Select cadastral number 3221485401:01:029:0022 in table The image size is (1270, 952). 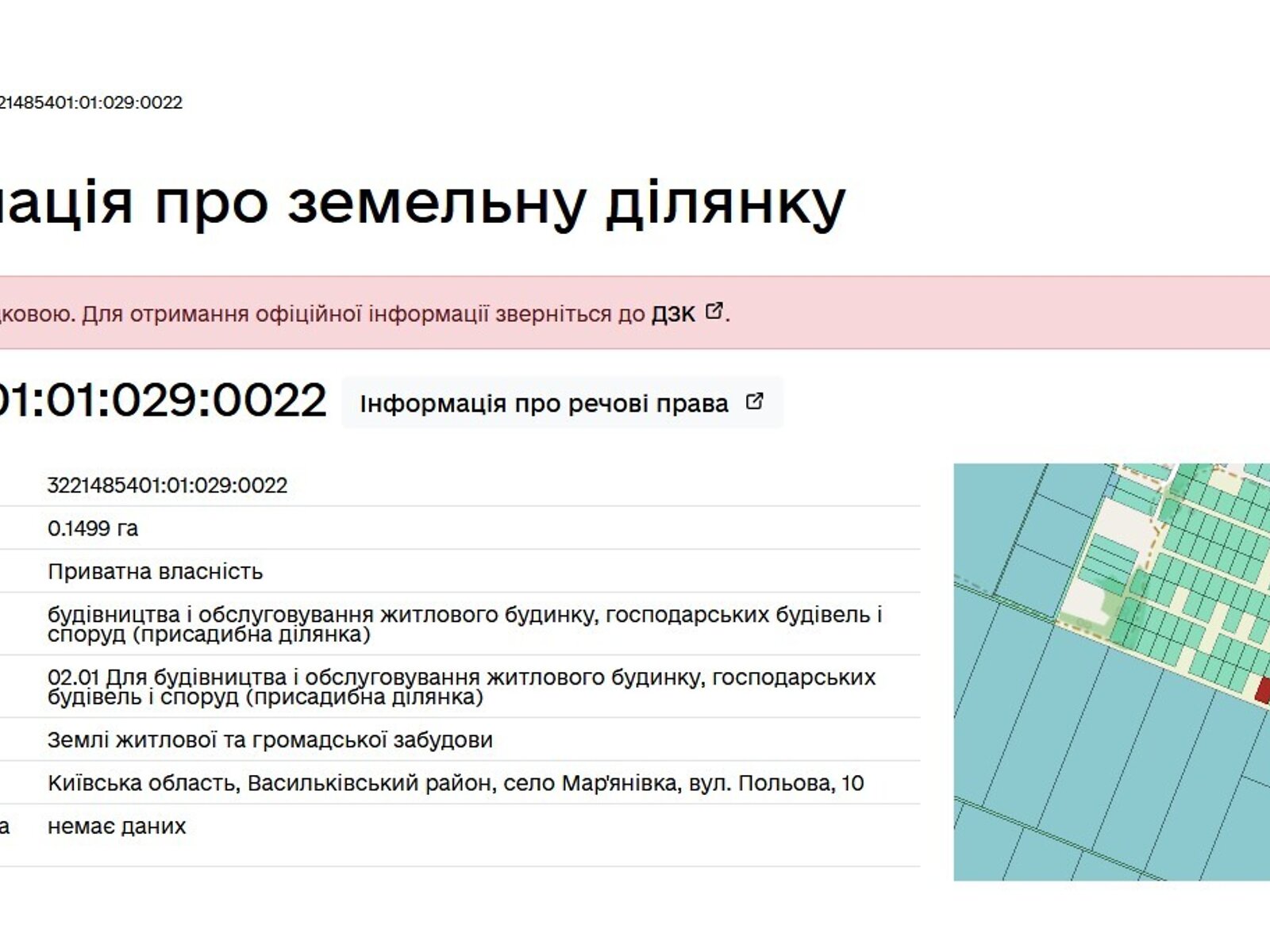(167, 486)
